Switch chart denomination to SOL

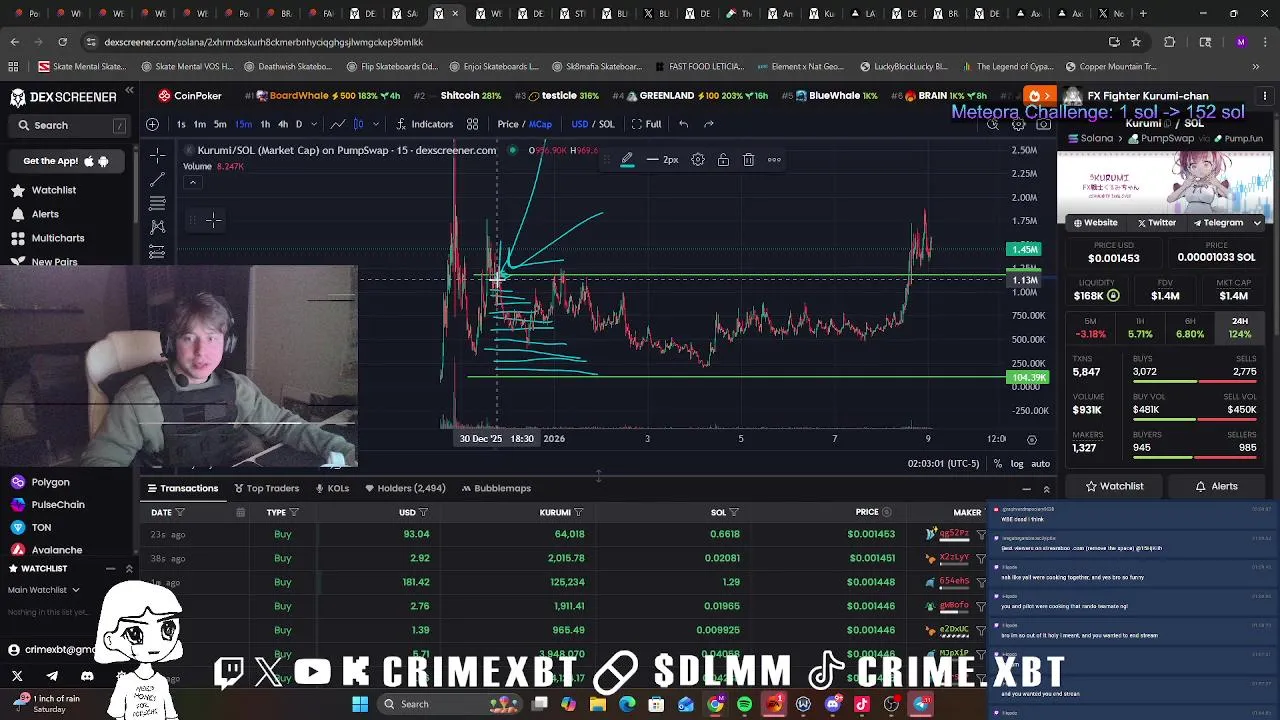(606, 124)
